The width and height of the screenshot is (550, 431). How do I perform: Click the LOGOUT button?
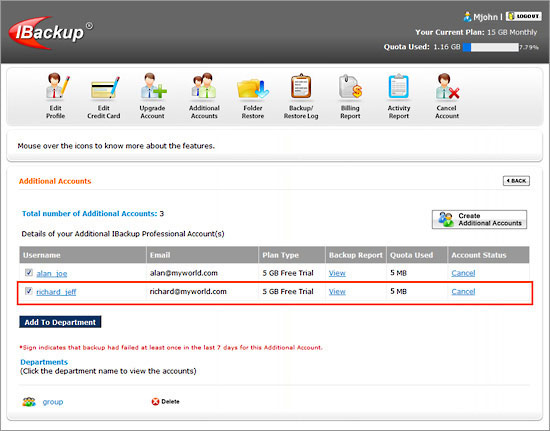tap(524, 16)
